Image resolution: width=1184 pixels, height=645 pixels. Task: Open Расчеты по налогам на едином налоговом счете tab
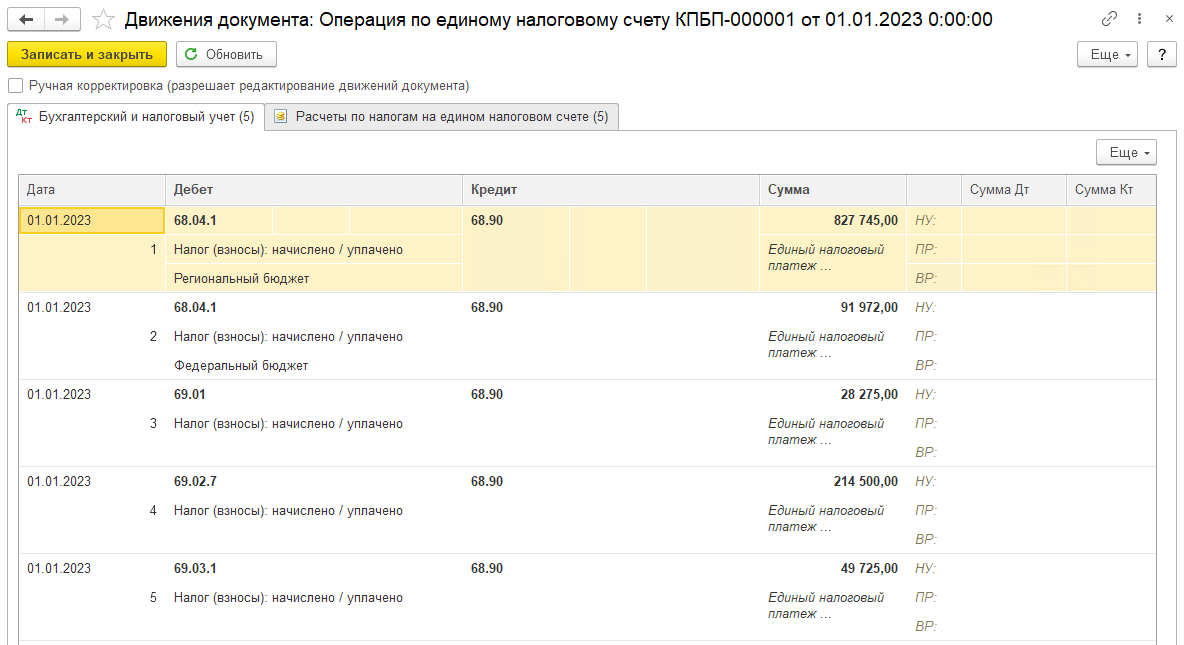coord(442,117)
